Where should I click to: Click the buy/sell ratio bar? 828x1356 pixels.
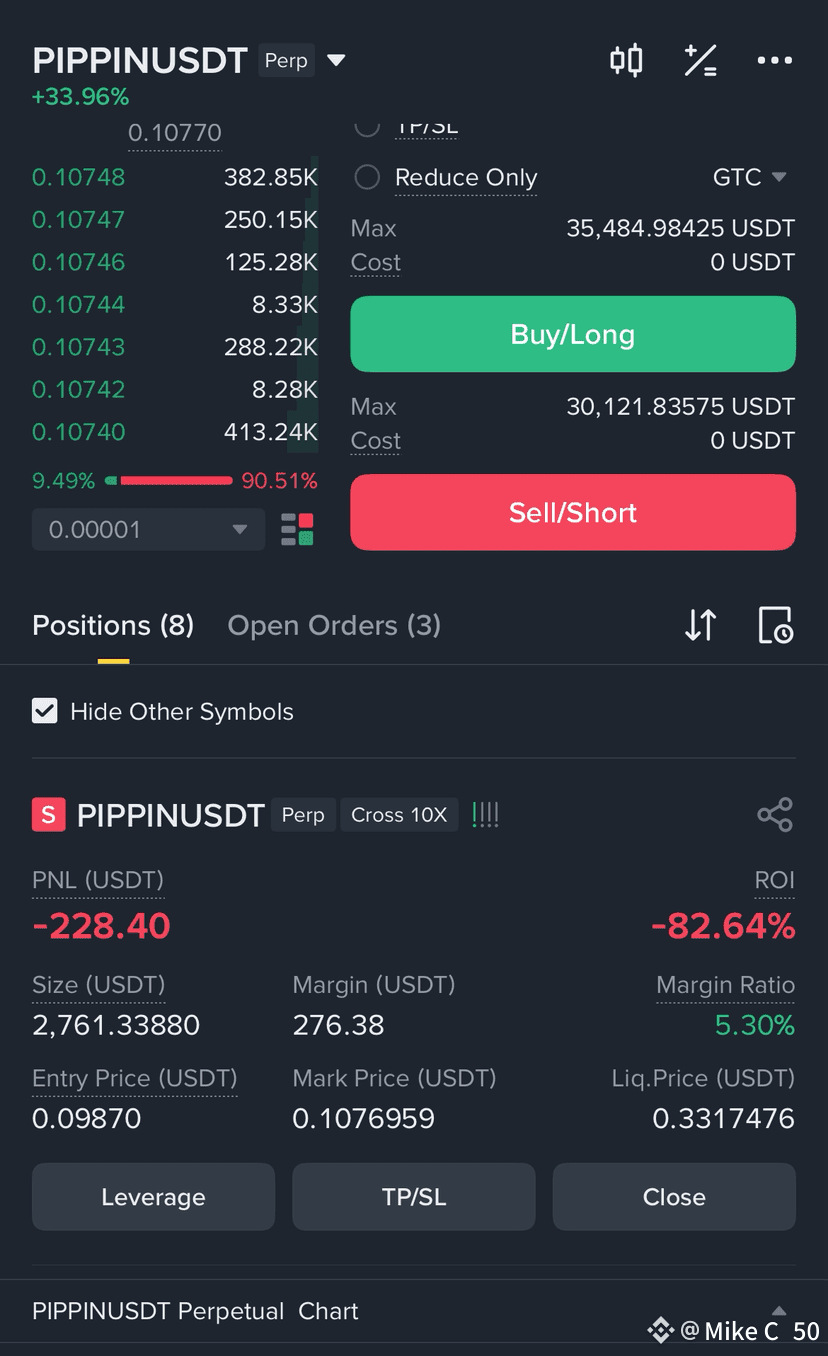pos(175,481)
